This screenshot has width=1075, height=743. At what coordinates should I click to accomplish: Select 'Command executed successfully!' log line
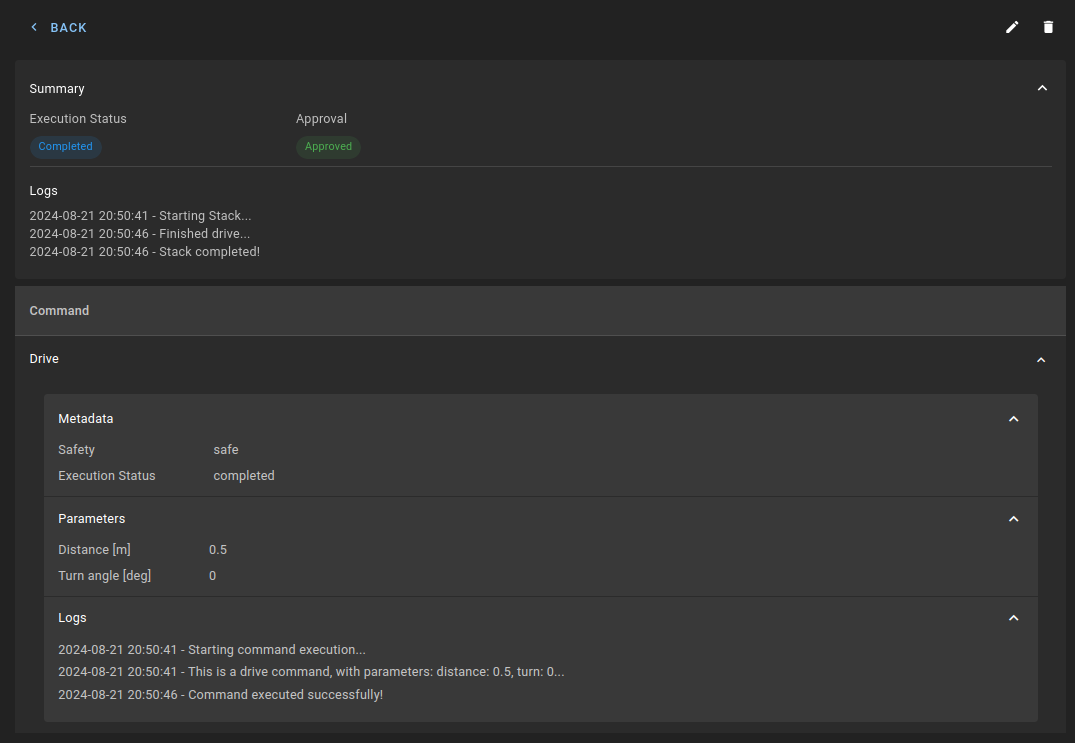[221, 695]
